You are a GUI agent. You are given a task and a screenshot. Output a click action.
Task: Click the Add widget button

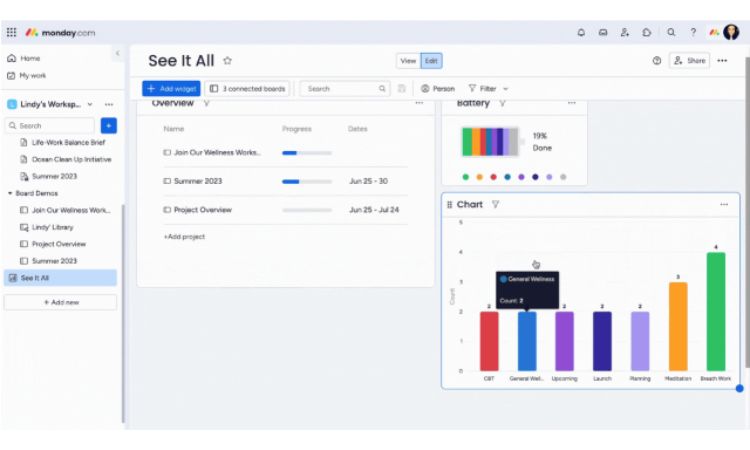click(x=171, y=89)
